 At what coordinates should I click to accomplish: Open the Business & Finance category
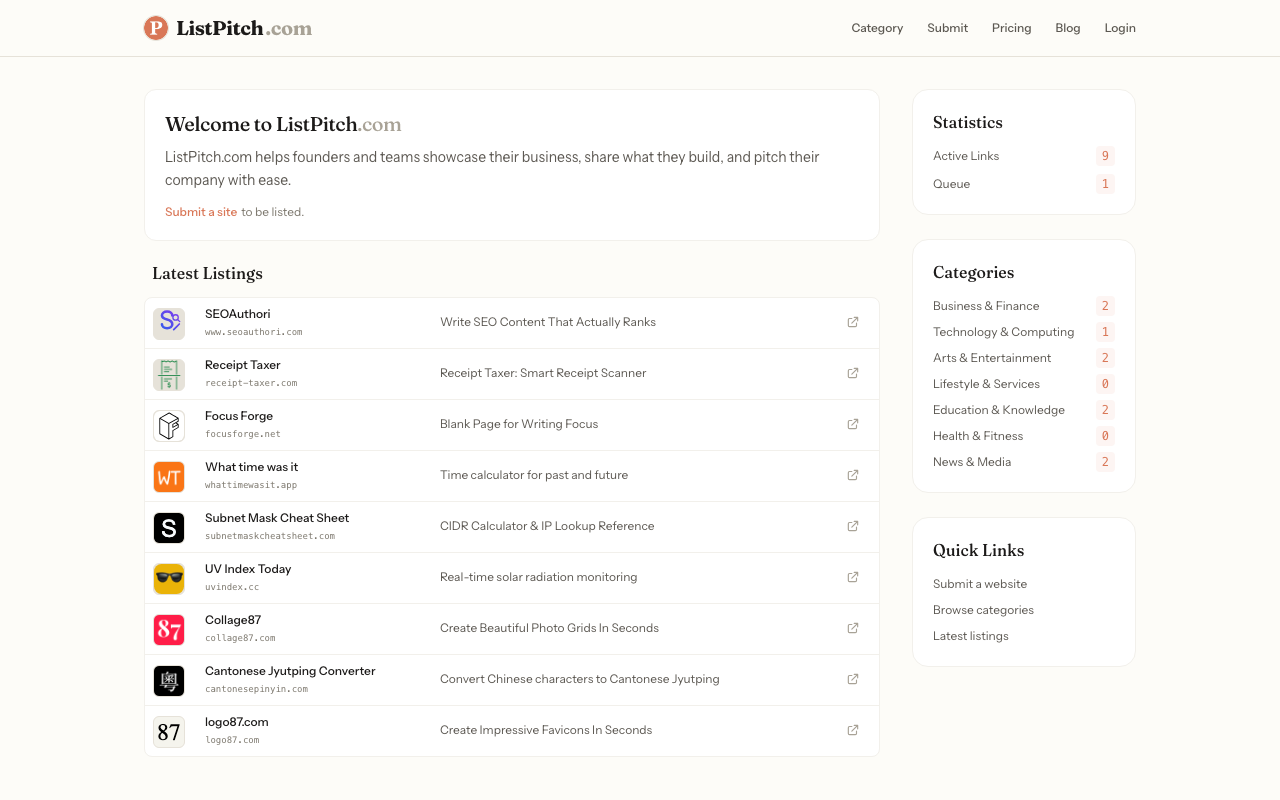(986, 306)
